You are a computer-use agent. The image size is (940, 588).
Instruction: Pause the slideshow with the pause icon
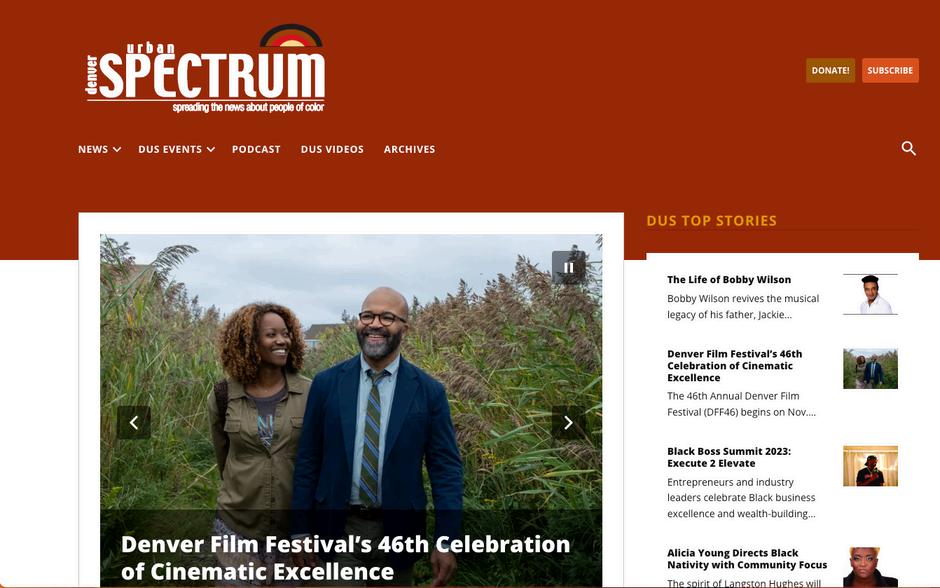tap(568, 267)
